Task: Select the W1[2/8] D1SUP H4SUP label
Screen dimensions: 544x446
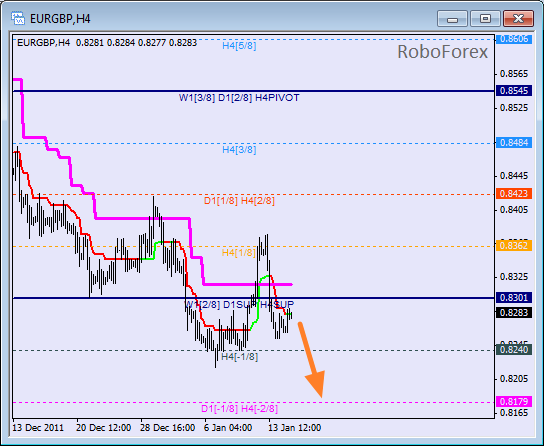Action: 239,305
